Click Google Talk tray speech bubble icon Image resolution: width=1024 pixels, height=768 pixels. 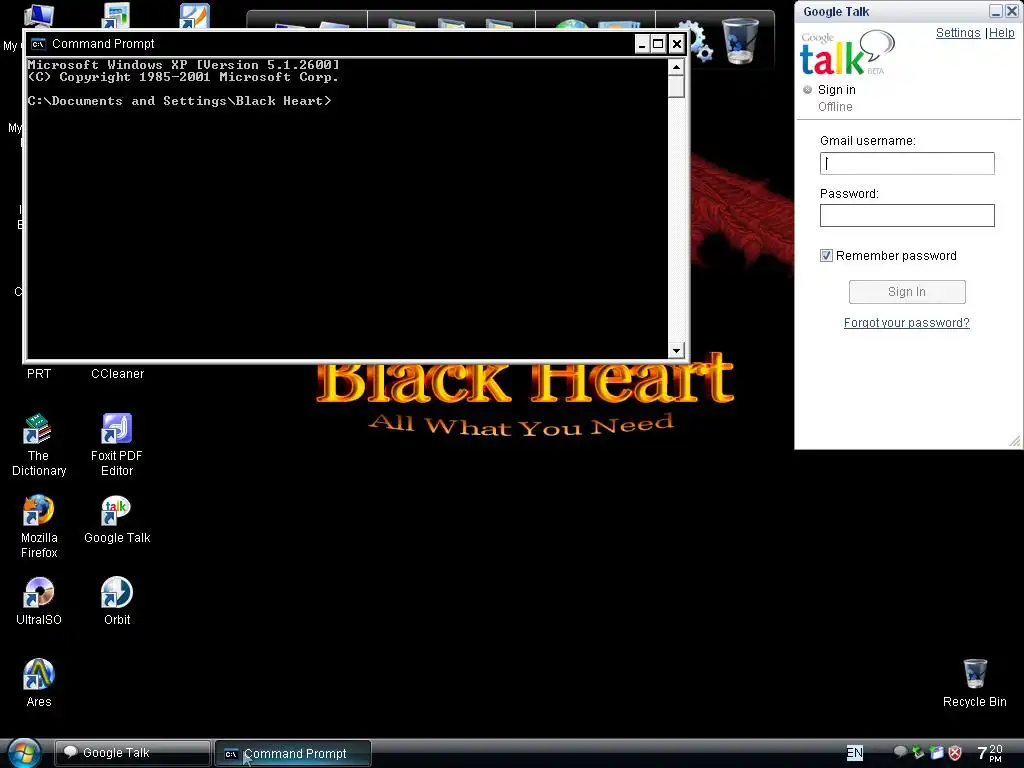[x=900, y=752]
